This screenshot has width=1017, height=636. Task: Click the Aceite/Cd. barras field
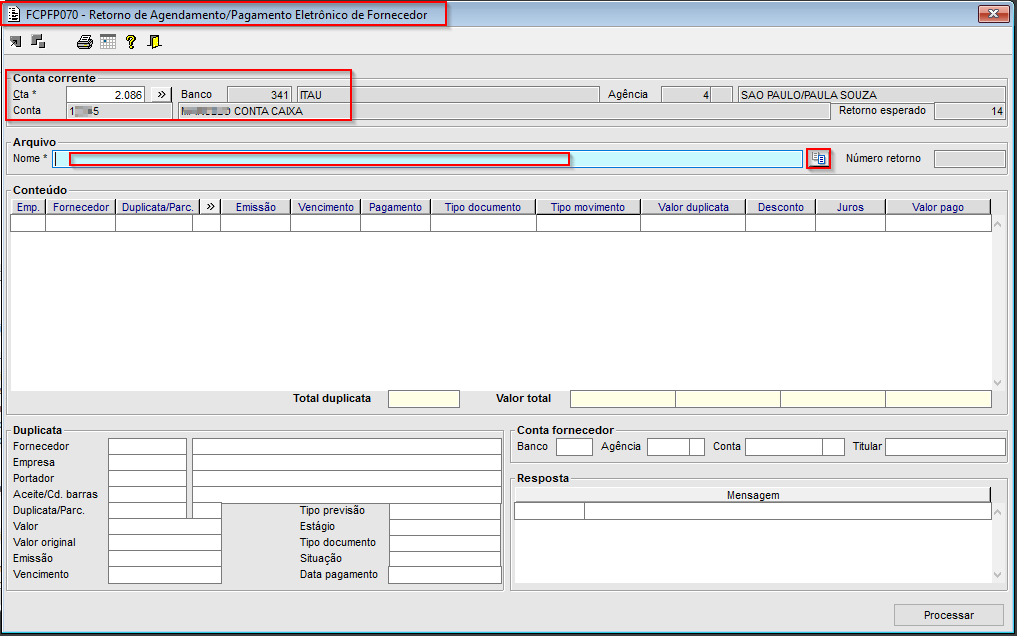(147, 494)
